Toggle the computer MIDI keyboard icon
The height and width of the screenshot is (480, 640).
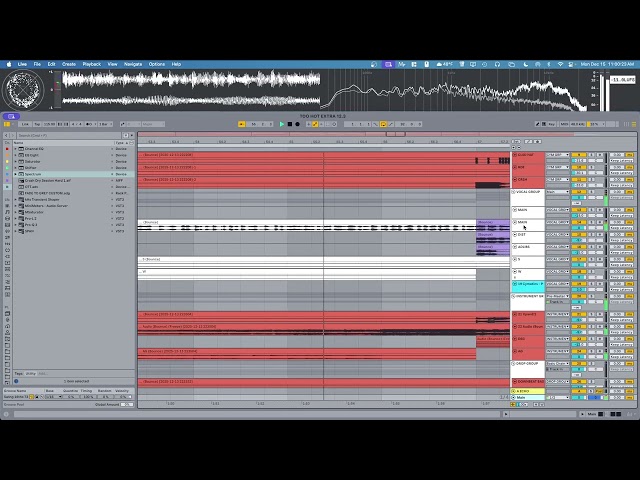coord(544,124)
